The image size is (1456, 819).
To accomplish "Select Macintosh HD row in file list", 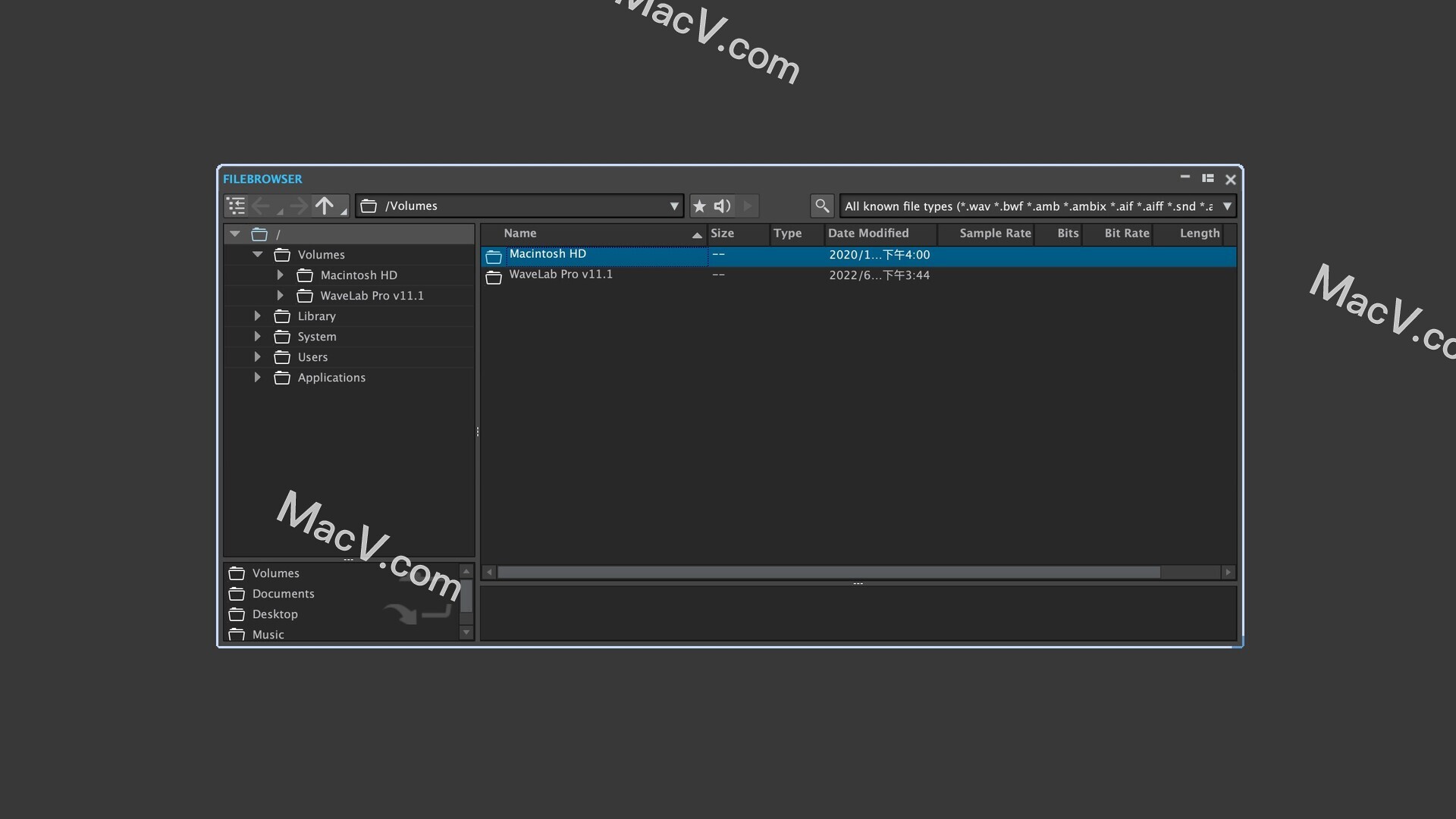I will (858, 256).
